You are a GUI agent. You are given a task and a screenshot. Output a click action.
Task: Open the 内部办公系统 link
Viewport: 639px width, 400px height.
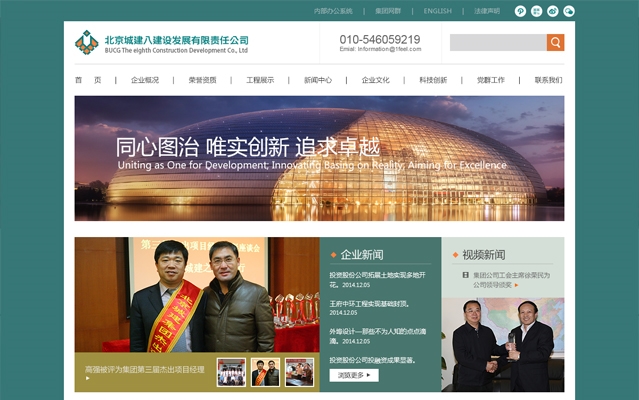coord(333,11)
